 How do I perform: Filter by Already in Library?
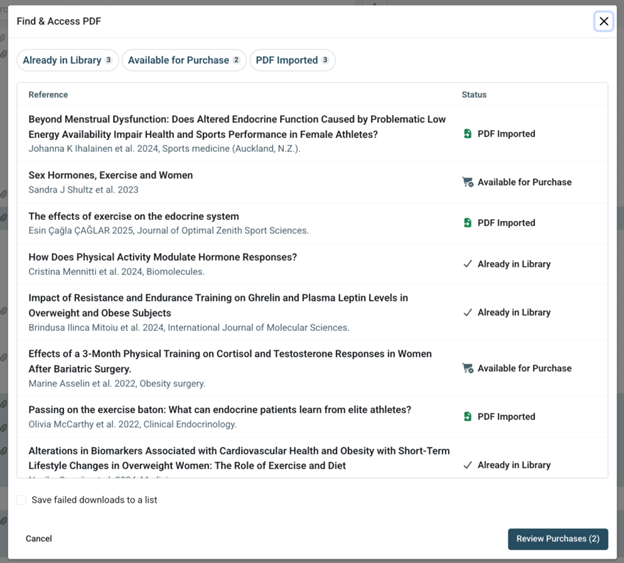[68, 60]
